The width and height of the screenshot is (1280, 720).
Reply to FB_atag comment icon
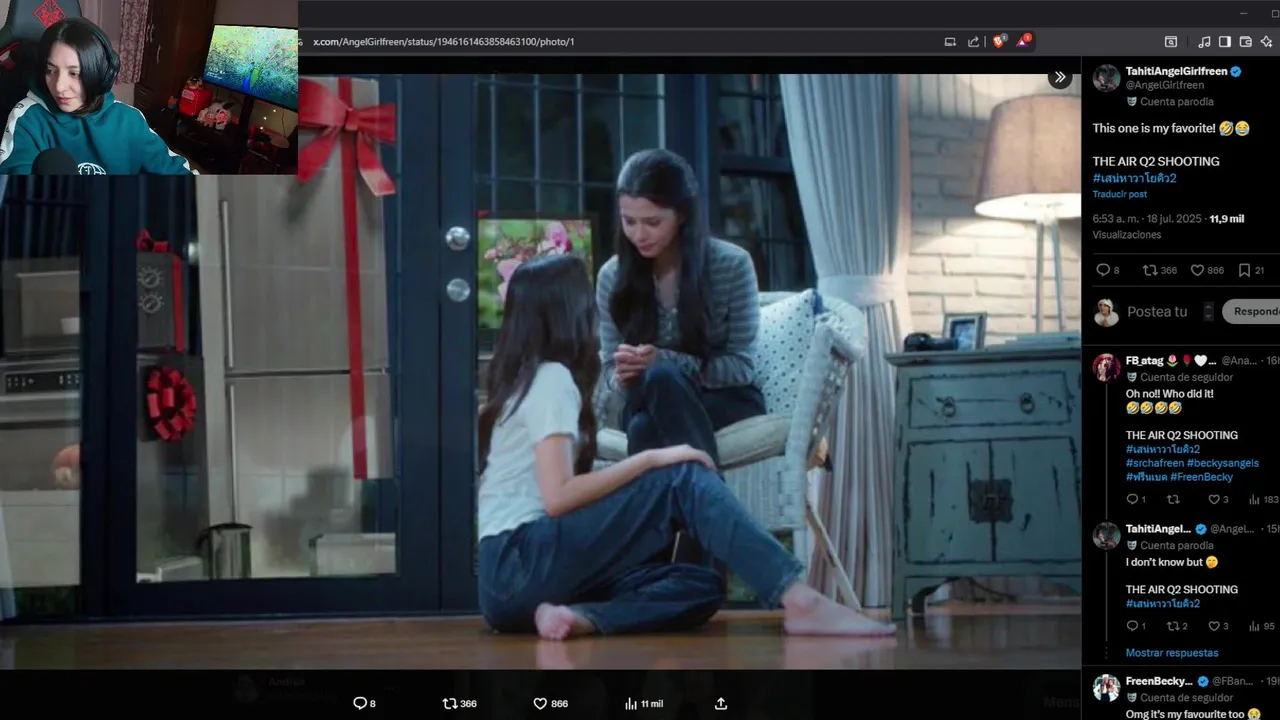click(1133, 499)
